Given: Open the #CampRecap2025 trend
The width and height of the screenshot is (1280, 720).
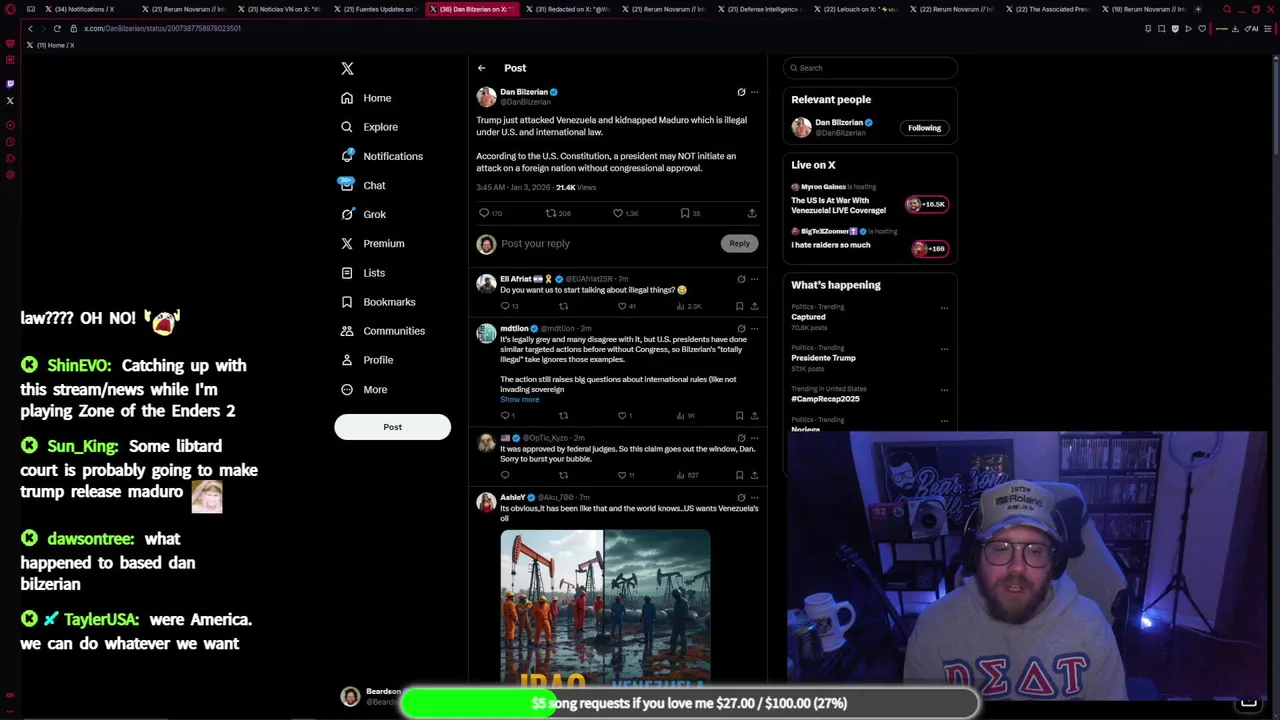Looking at the screenshot, I should click(x=825, y=399).
